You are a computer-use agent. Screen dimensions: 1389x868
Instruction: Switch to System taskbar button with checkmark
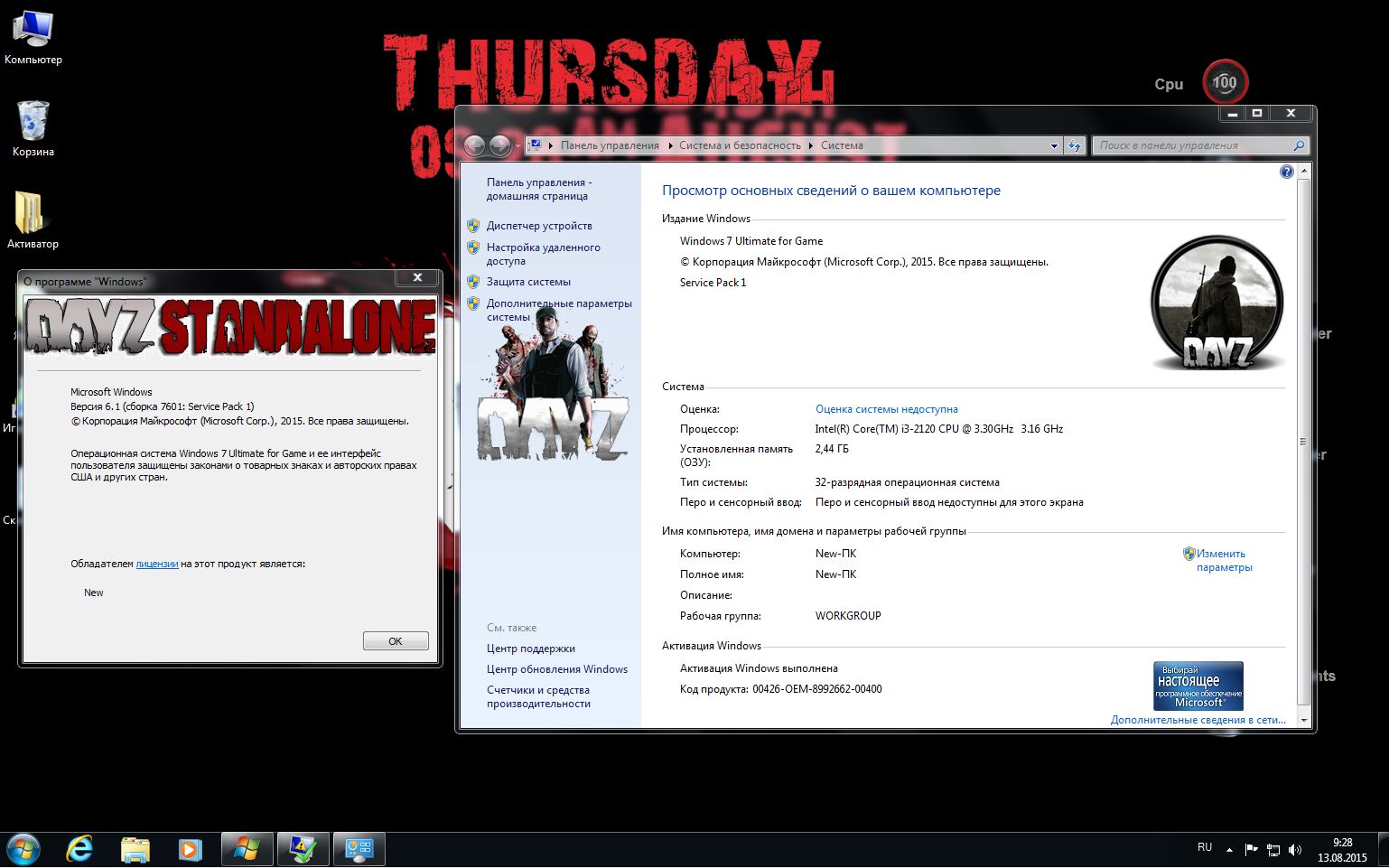pos(303,850)
